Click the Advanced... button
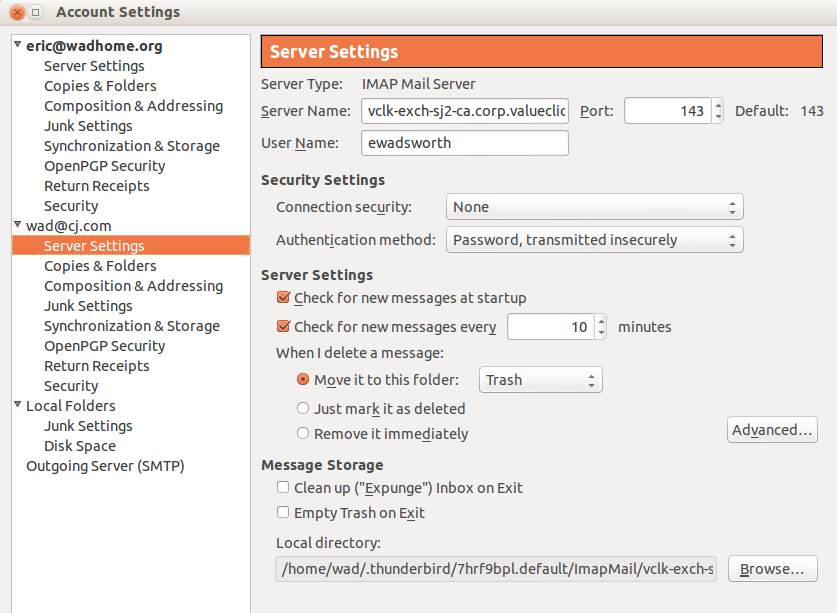This screenshot has width=837, height=613. pyautogui.click(x=771, y=430)
